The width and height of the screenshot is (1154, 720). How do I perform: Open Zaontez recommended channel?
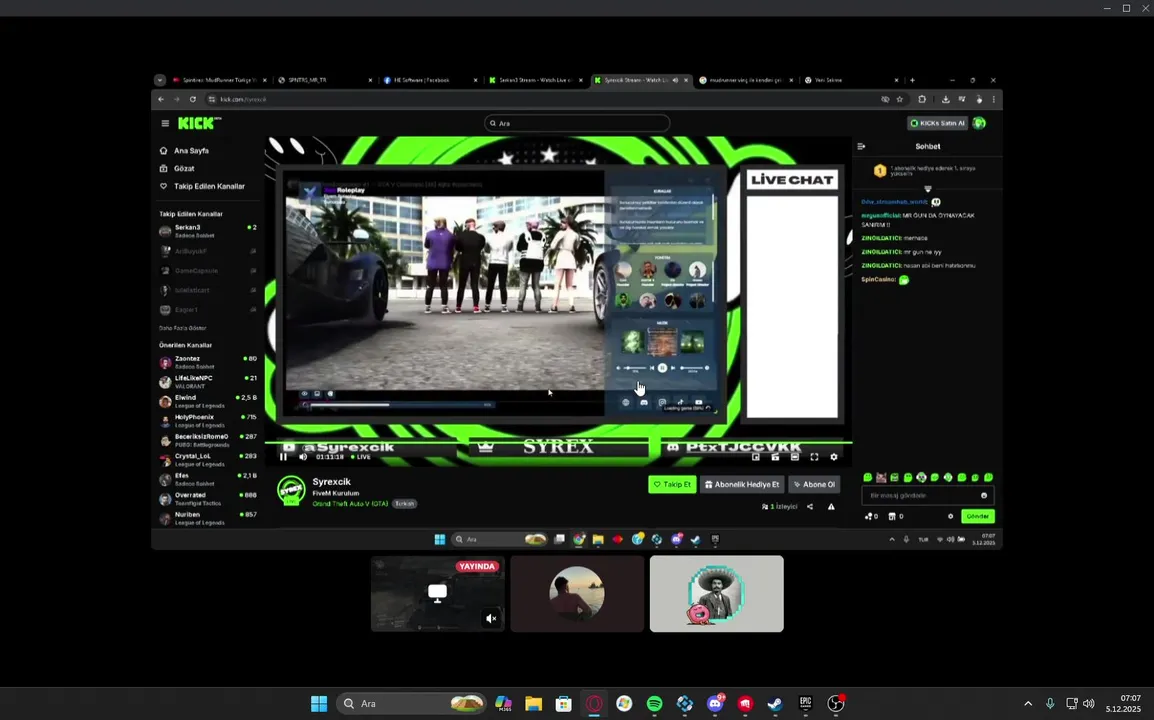[x=208, y=362]
